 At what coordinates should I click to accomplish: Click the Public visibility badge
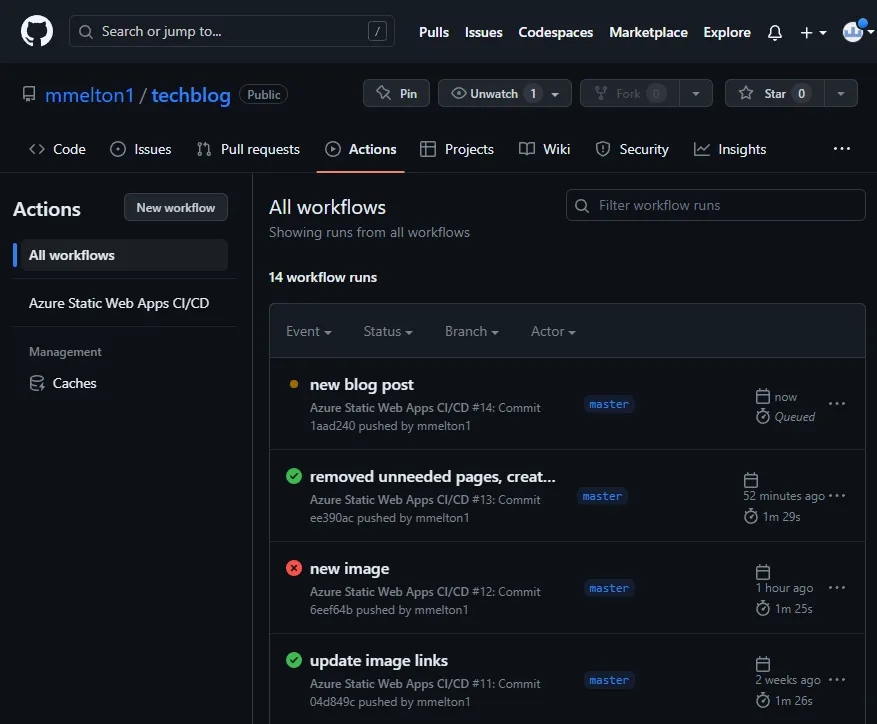(263, 95)
